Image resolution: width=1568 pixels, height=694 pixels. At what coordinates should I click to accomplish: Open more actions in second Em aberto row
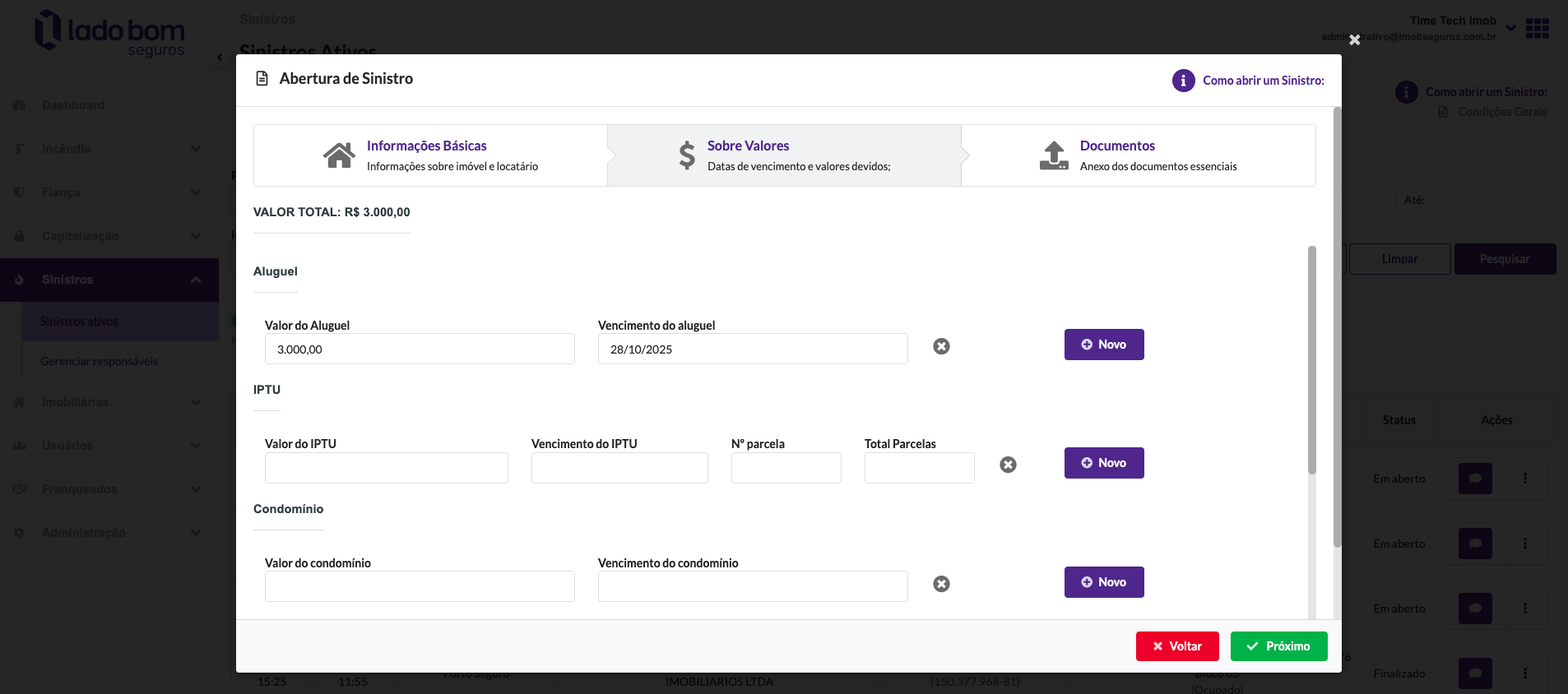pyautogui.click(x=1524, y=544)
